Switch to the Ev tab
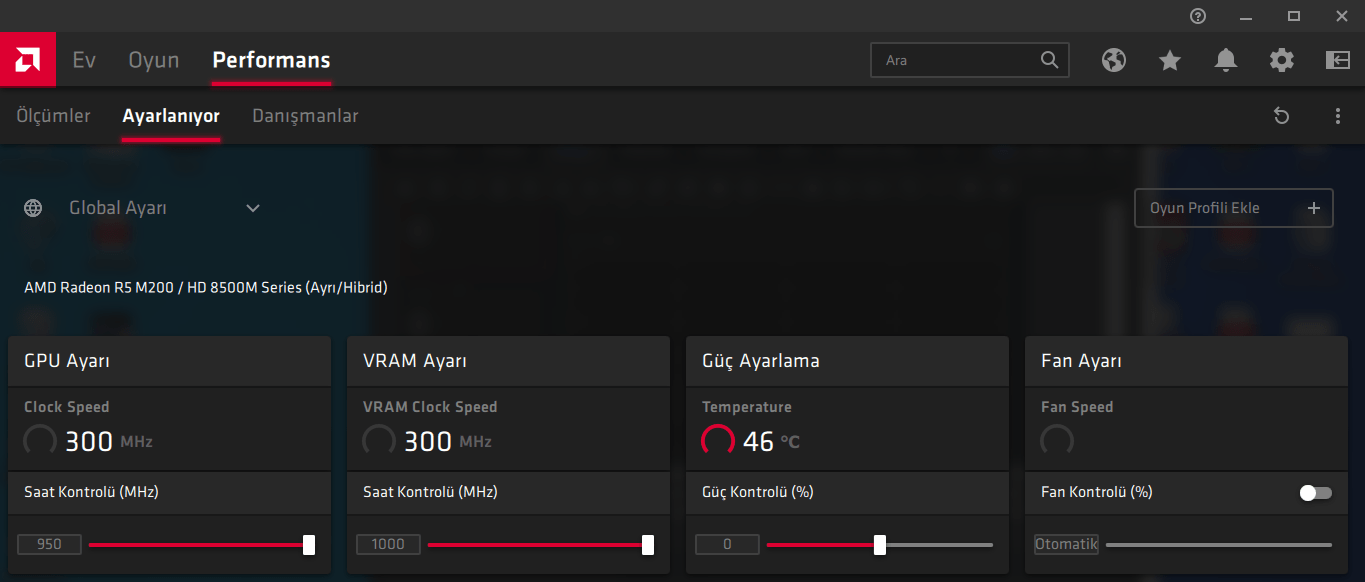Viewport: 1365px width, 582px height. 84,60
